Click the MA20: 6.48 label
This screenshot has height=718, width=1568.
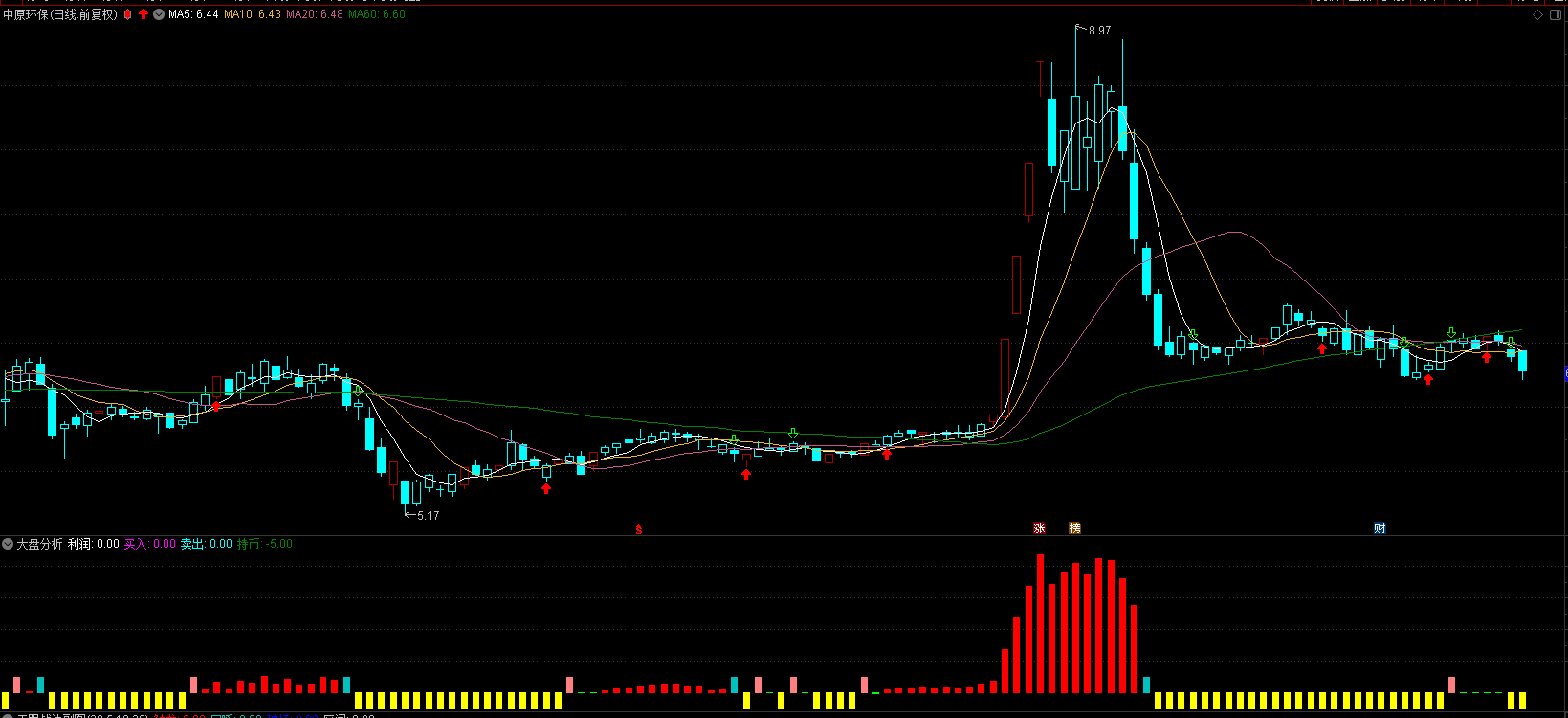click(x=315, y=14)
